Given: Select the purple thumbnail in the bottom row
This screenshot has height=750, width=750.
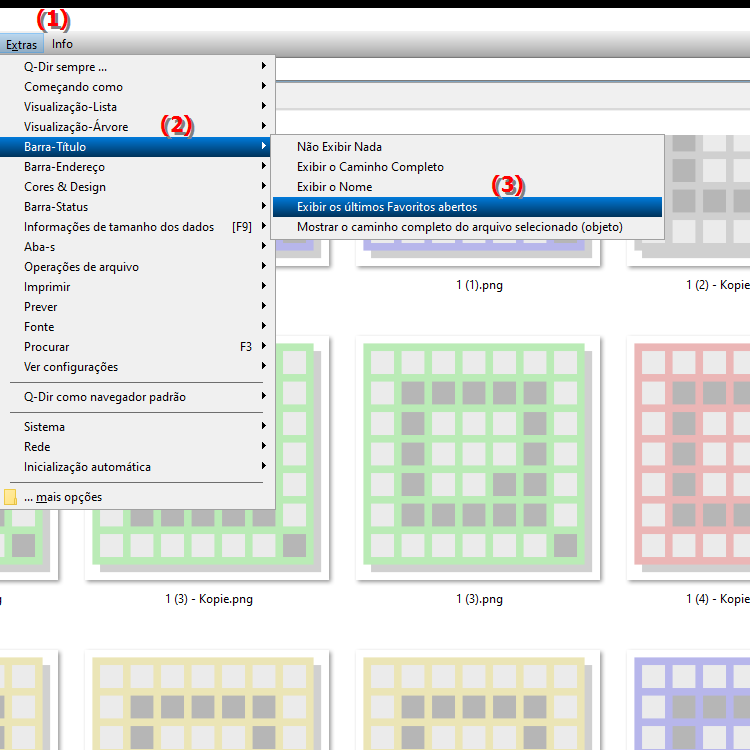Looking at the screenshot, I should pos(688,700).
